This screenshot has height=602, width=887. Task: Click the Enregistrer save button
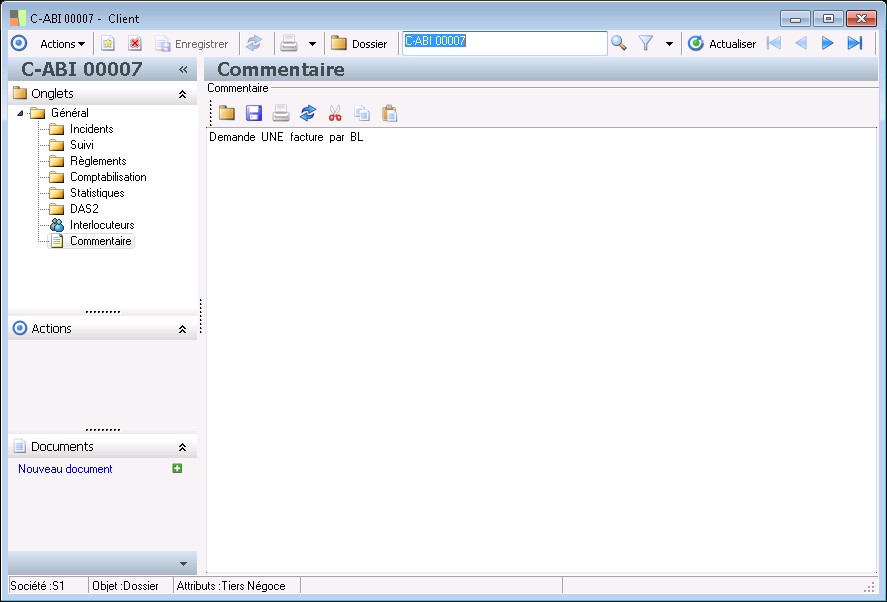[x=192, y=44]
